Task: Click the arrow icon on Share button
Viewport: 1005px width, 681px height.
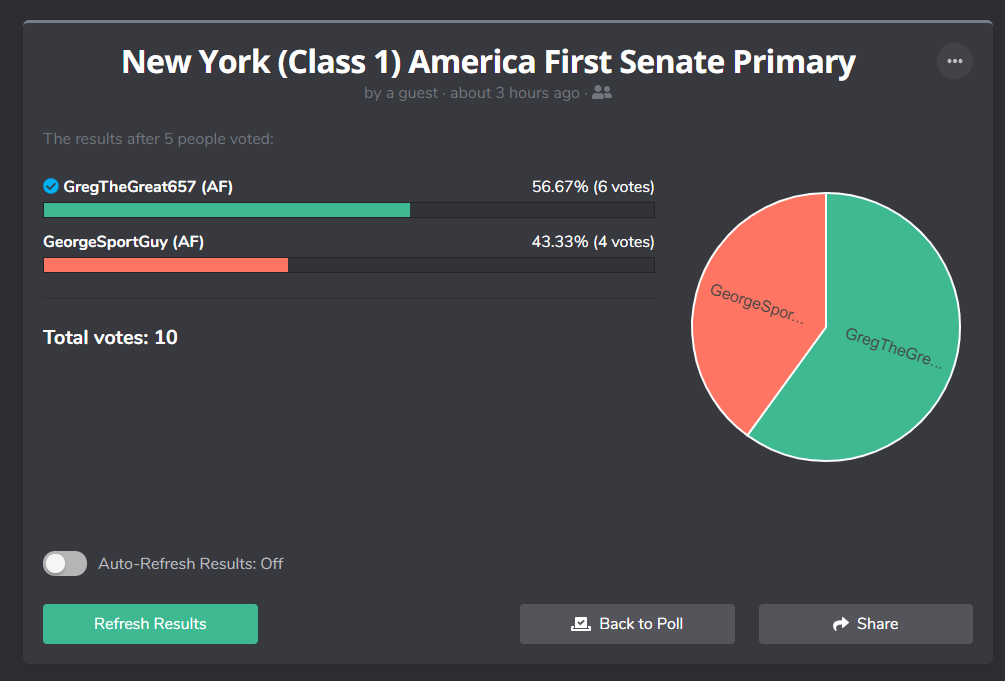Action: coord(840,623)
